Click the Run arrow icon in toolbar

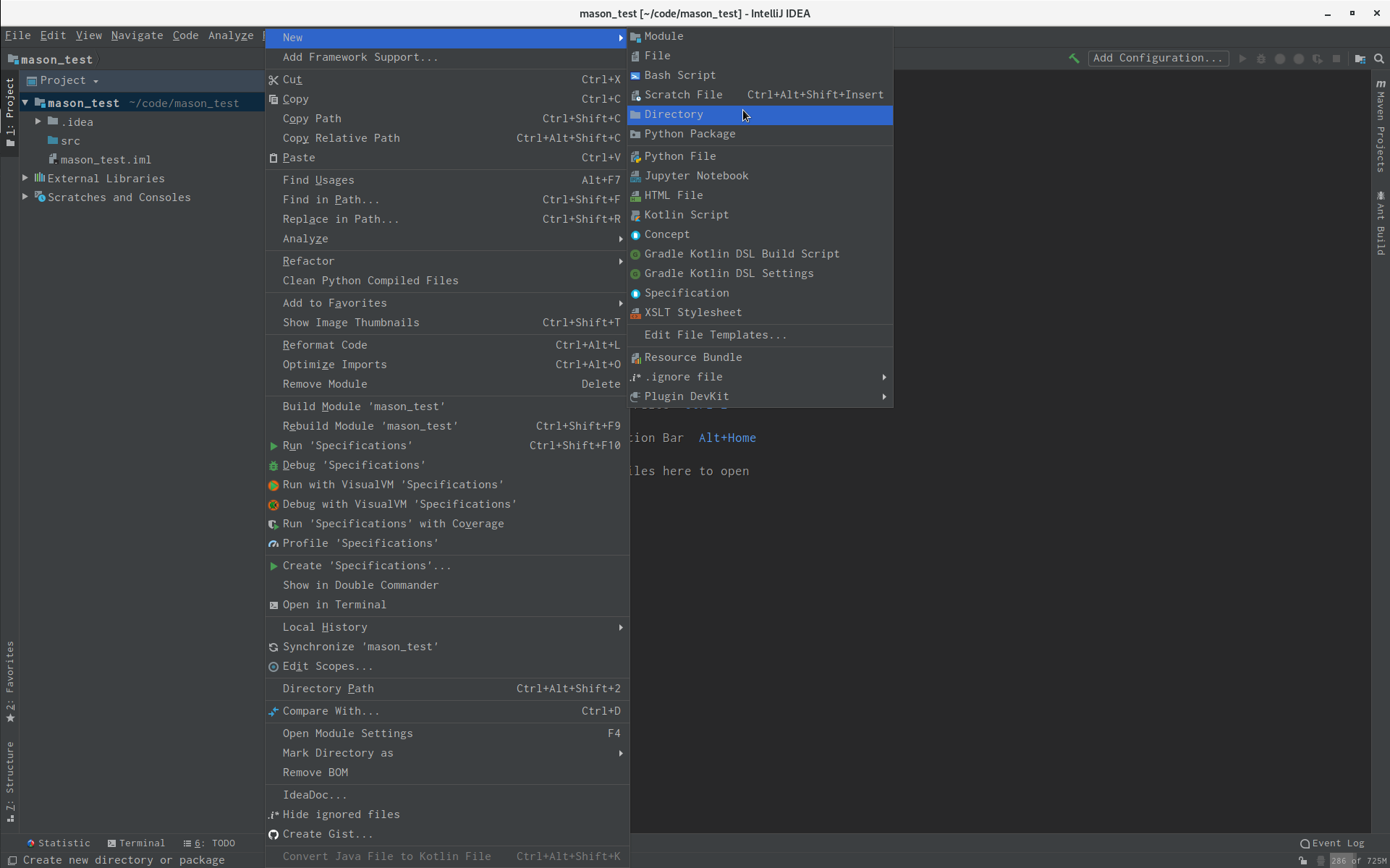(1242, 59)
